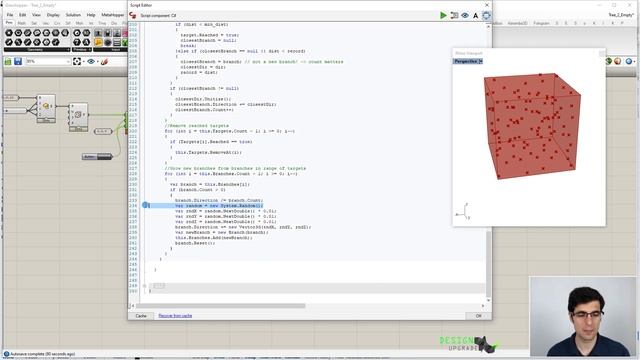Screen dimensions: 640x360
Task: Select the panel showing 0.0.7 on canvas
Action: click(x=102, y=131)
